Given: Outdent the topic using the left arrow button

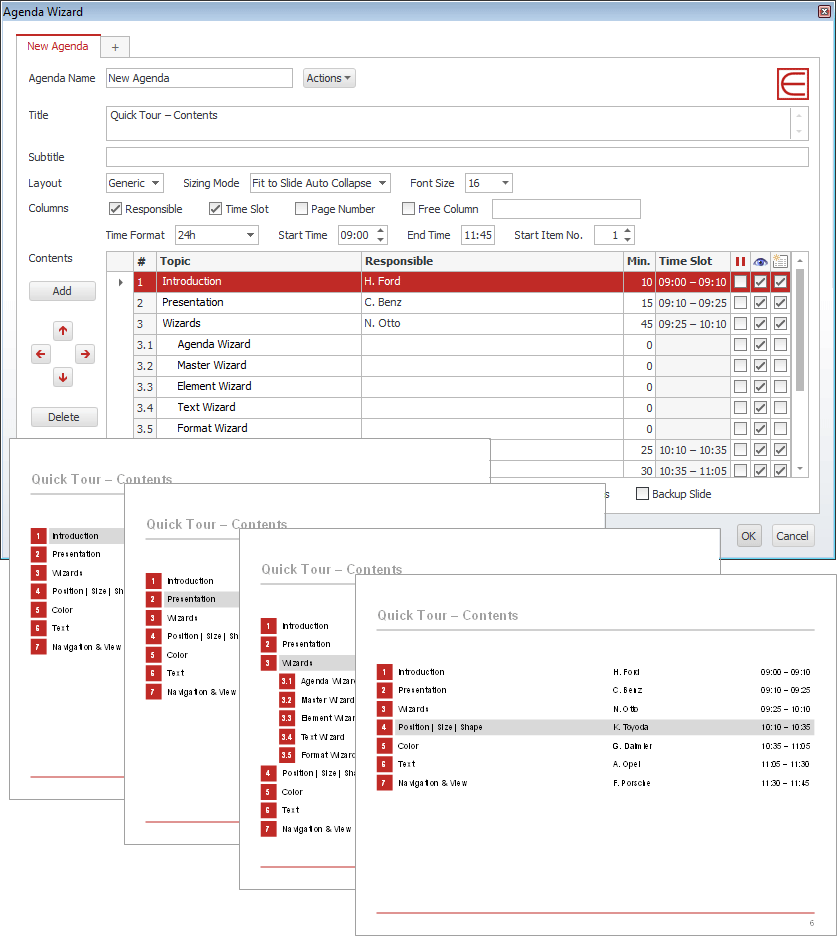Looking at the screenshot, I should coord(41,353).
